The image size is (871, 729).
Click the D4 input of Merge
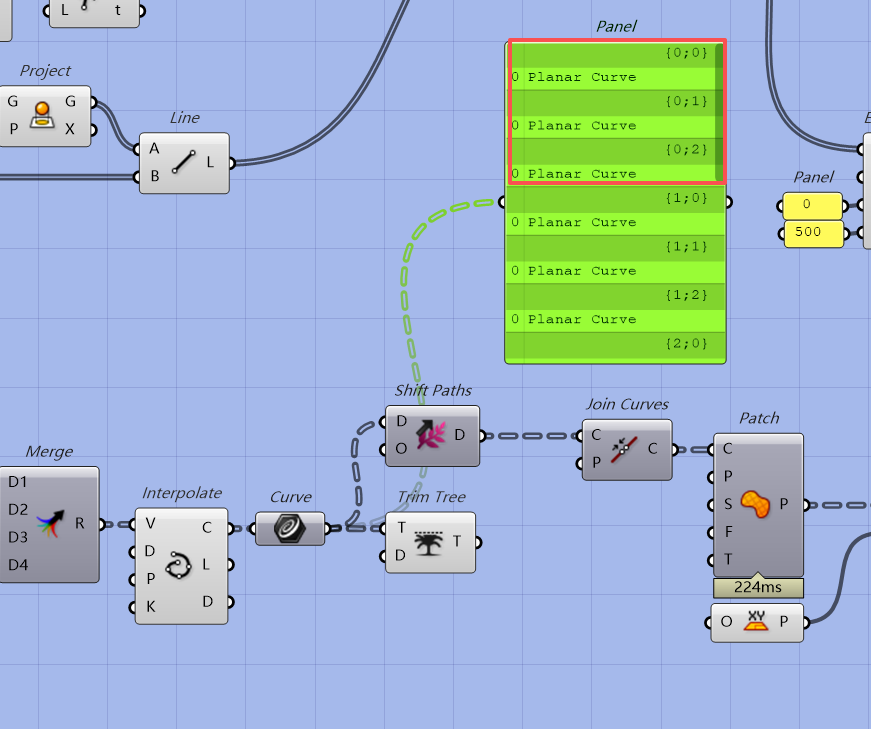tap(18, 566)
